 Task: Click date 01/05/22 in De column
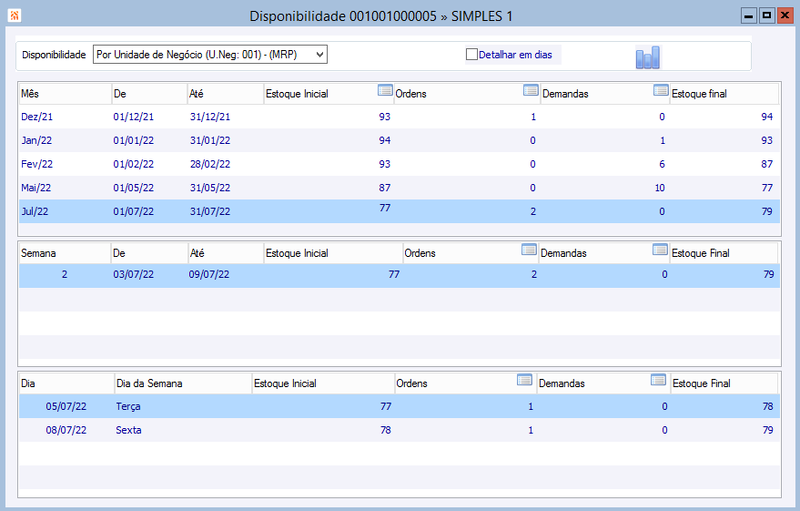pos(133,188)
